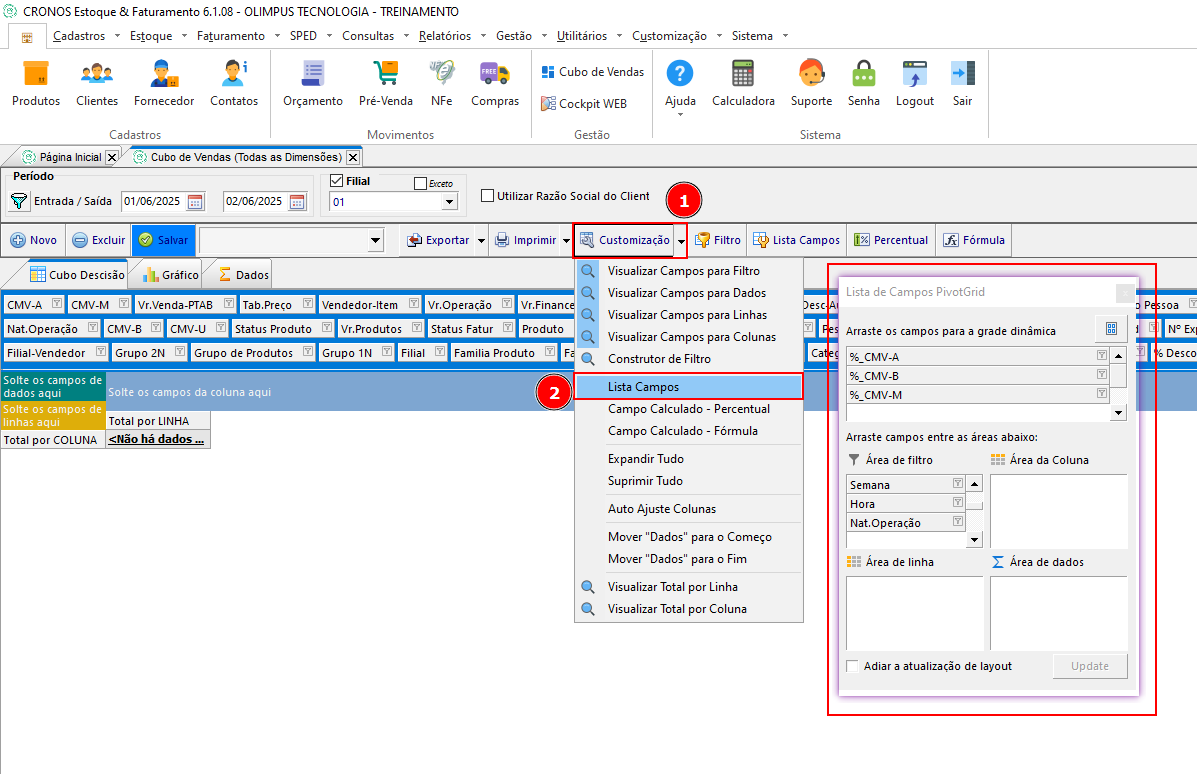Select Lista Campos in Customização menu

(688, 387)
